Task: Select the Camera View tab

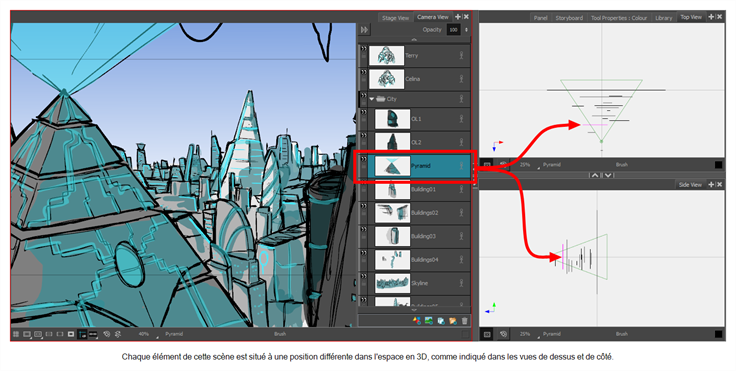Action: click(433, 17)
